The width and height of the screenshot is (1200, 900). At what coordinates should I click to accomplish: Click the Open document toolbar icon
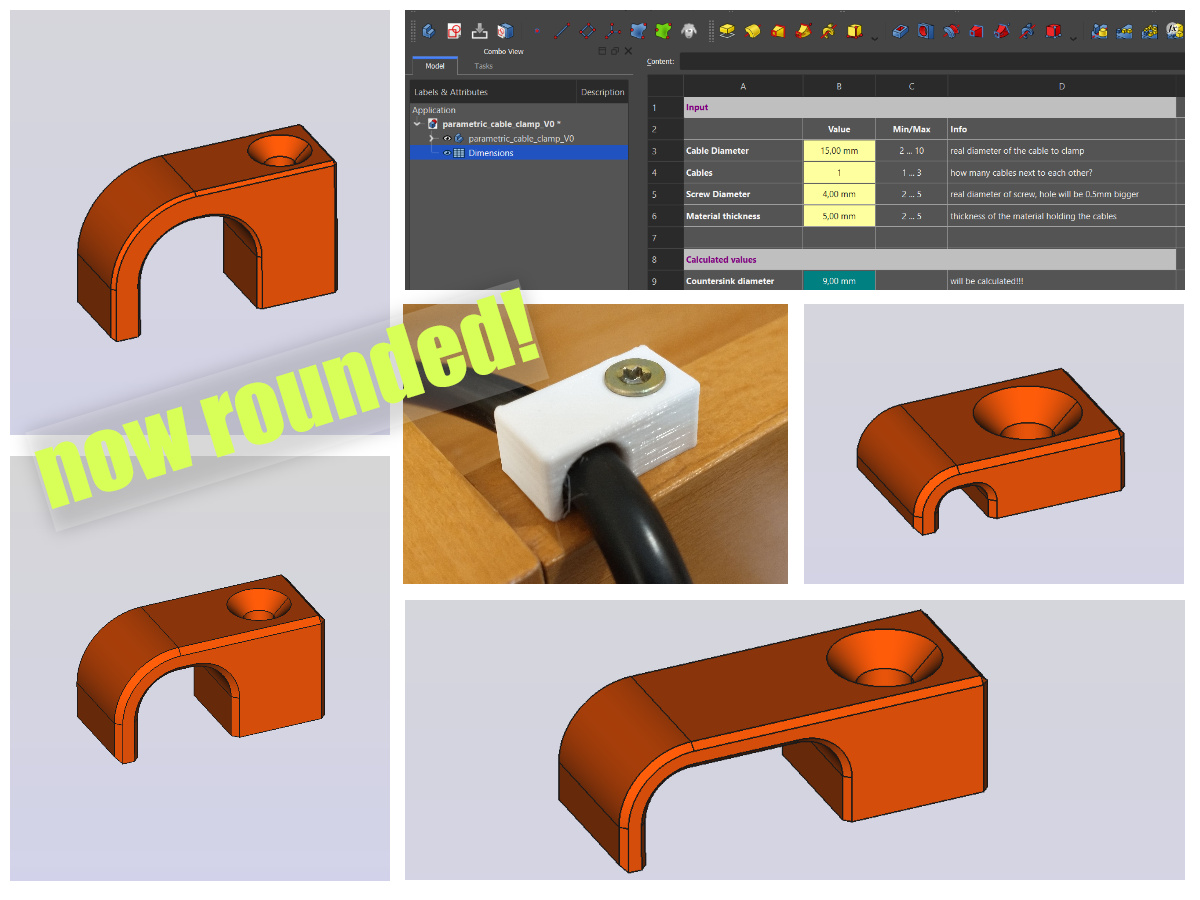[x=454, y=31]
